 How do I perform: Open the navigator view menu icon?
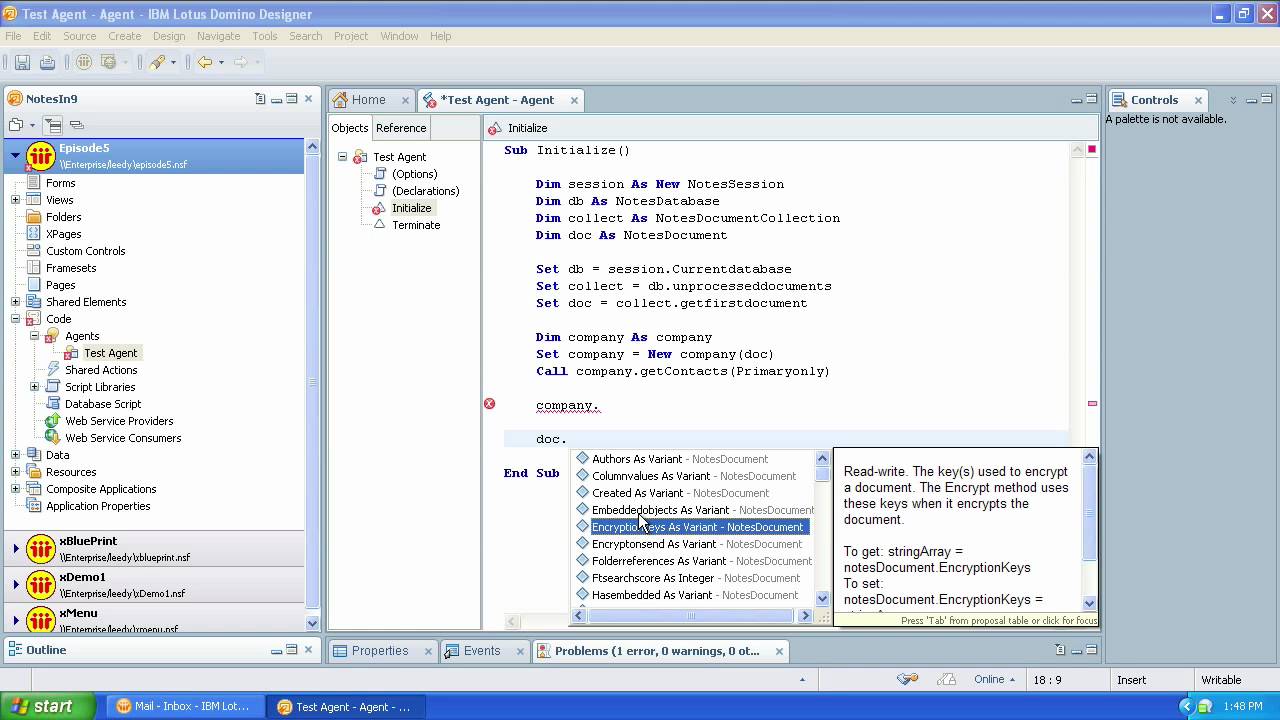click(260, 99)
